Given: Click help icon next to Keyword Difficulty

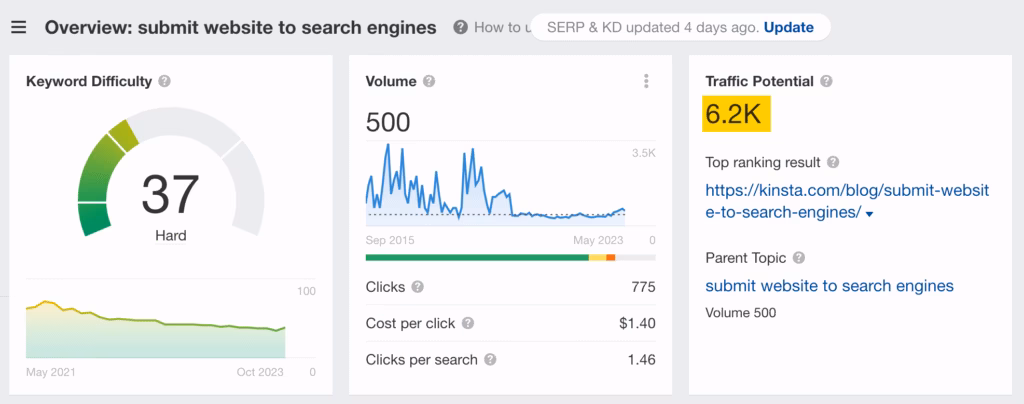Looking at the screenshot, I should tap(164, 81).
